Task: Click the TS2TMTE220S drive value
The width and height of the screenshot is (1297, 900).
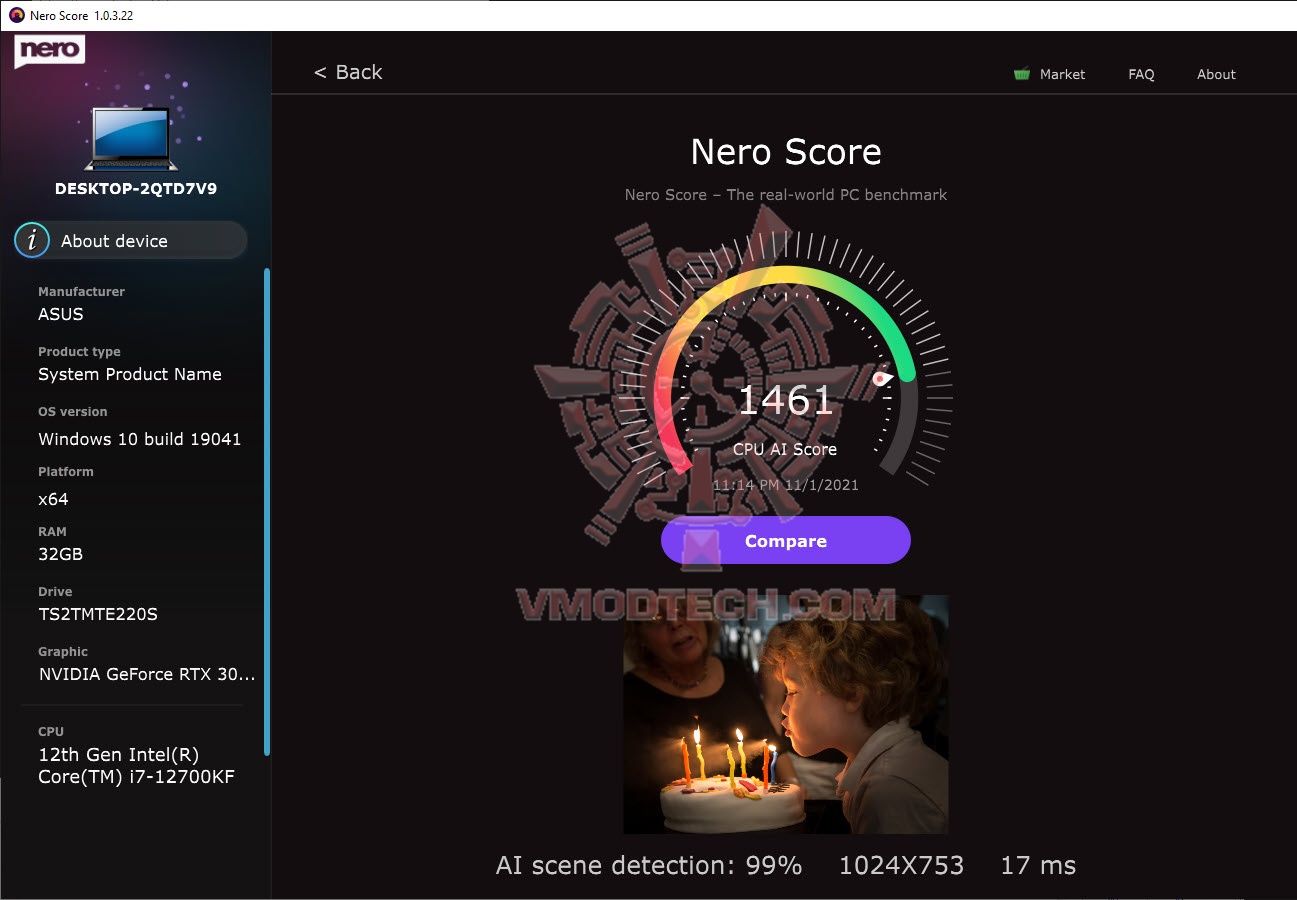Action: click(x=98, y=614)
